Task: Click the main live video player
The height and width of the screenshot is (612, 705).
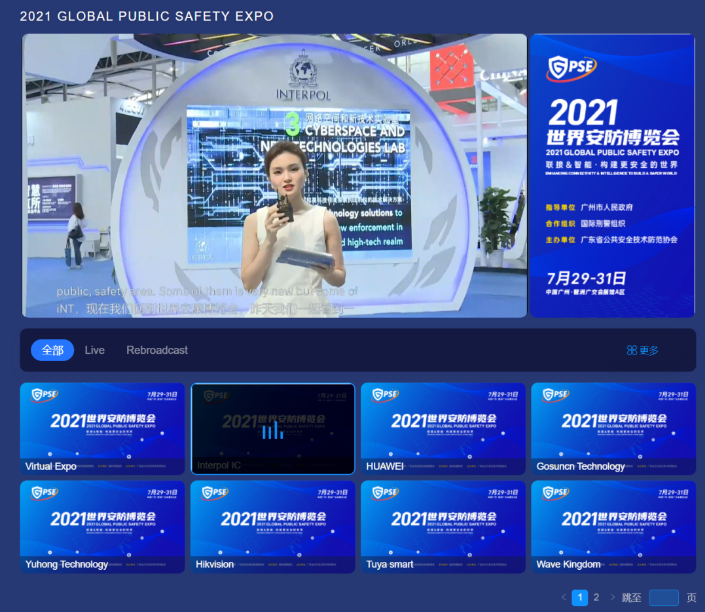Action: click(x=274, y=176)
